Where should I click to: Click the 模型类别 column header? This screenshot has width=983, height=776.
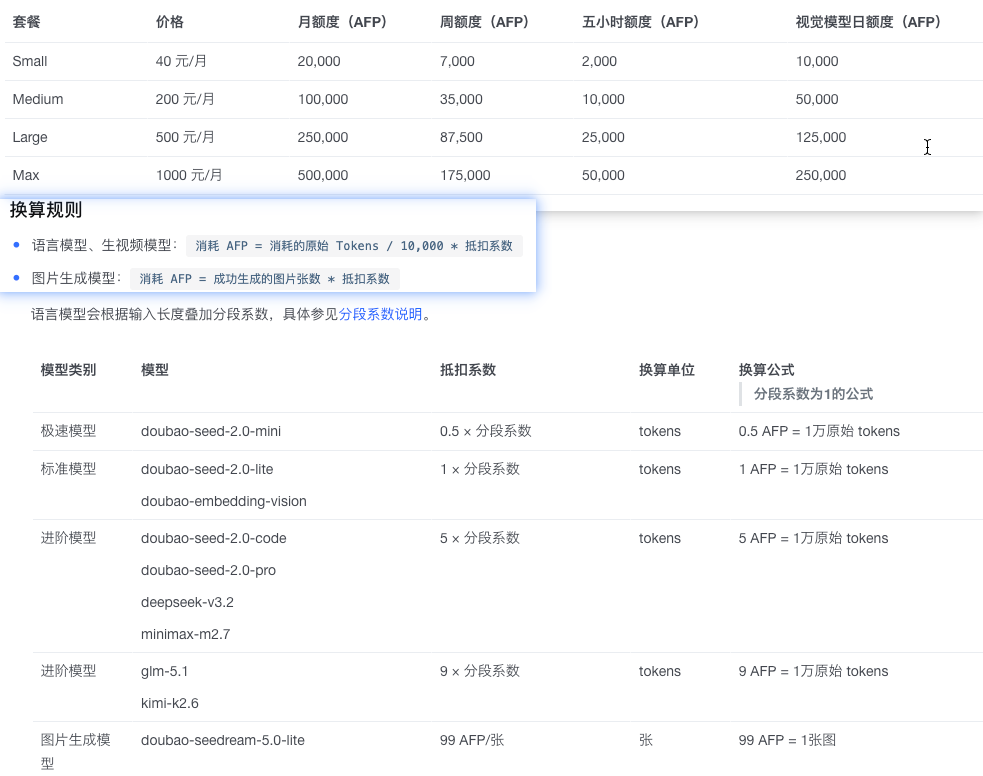[x=68, y=370]
